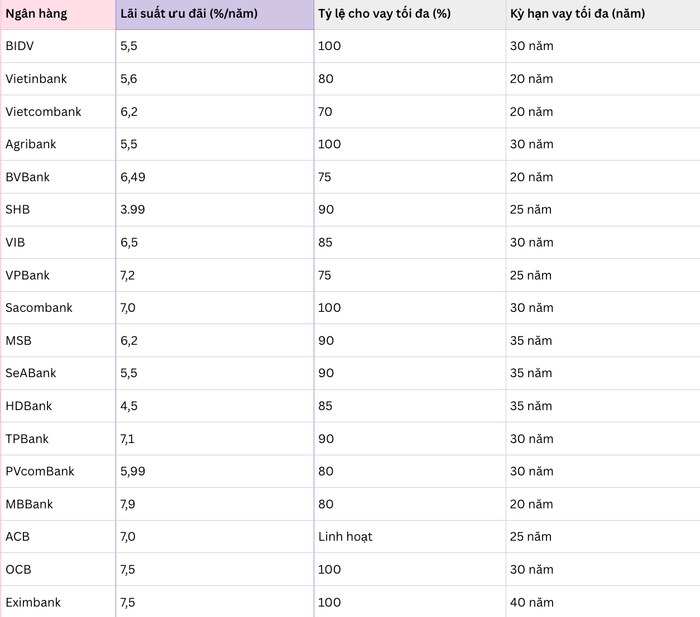The image size is (700, 617).
Task: Select the OCB bank name cell
Action: click(58, 569)
